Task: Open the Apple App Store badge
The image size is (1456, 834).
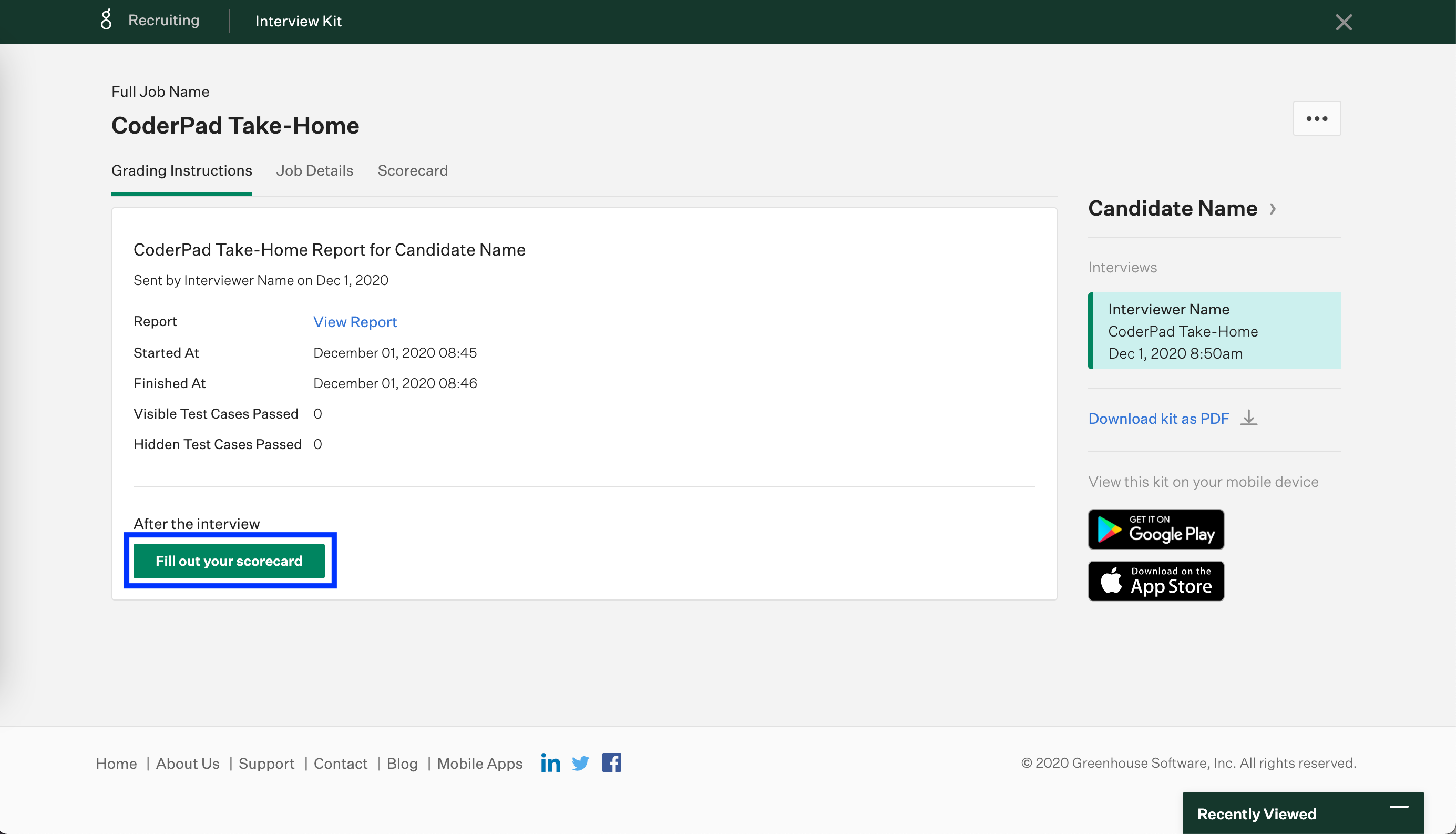Action: point(1155,581)
